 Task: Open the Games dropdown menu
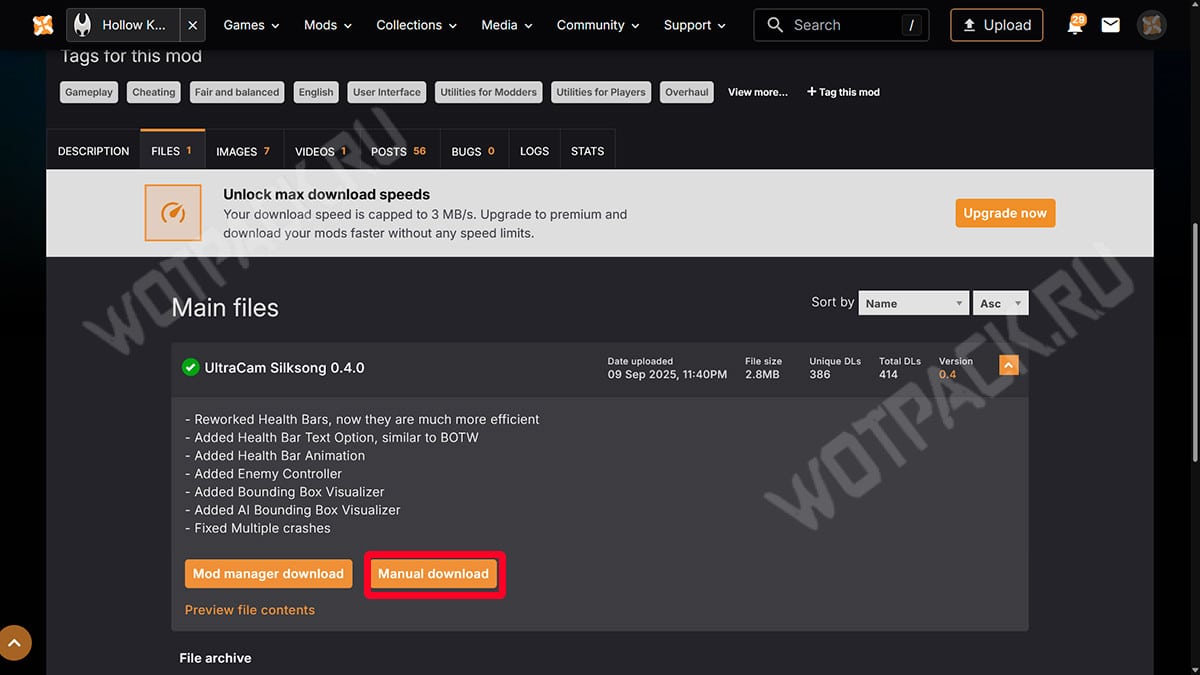coord(251,25)
